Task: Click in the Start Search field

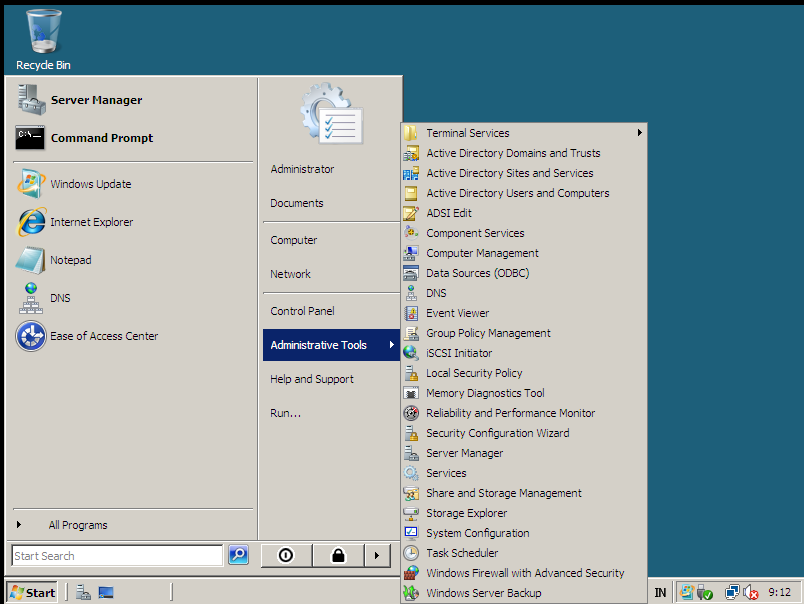Action: click(x=117, y=556)
